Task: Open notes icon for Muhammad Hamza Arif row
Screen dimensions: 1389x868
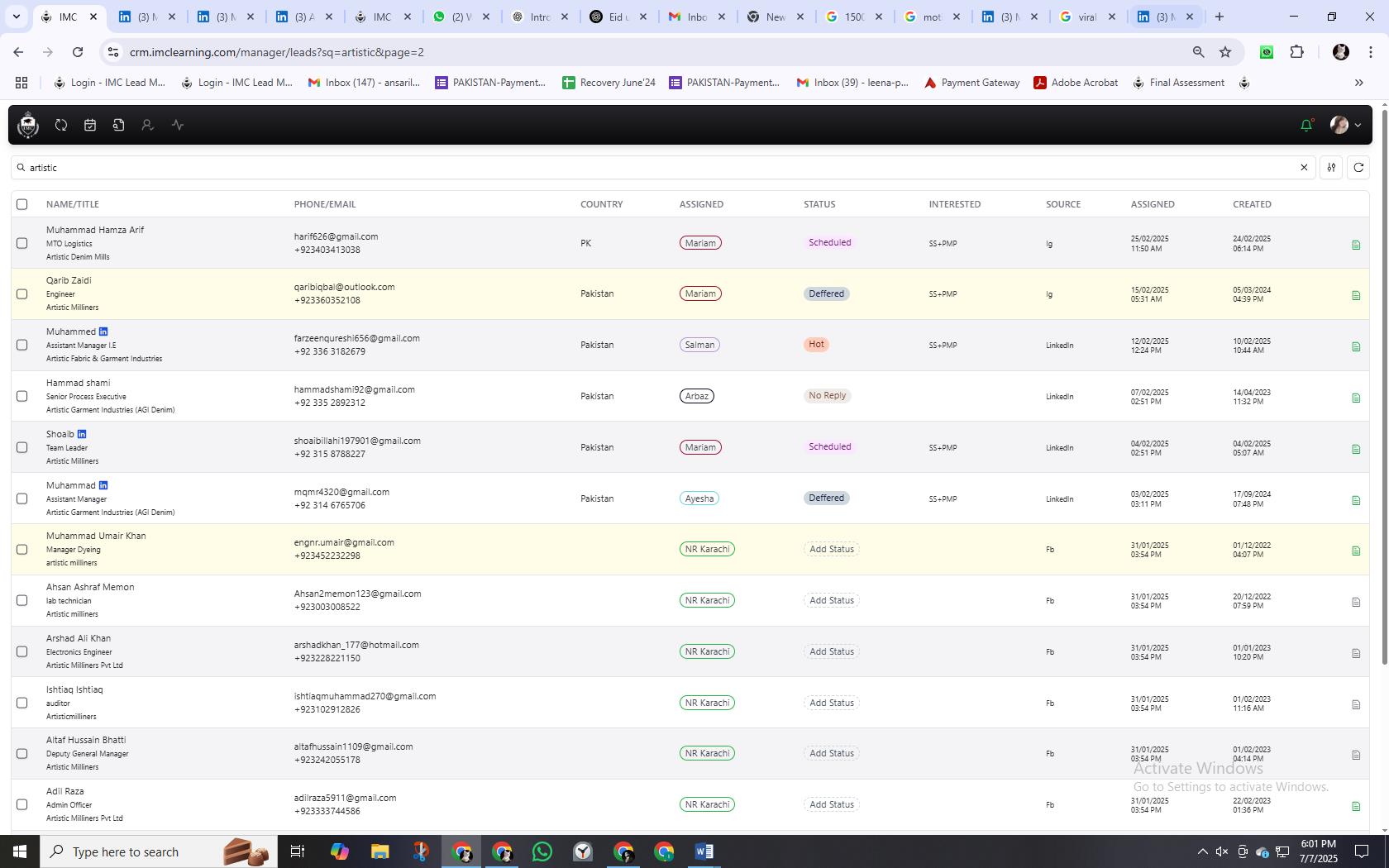Action: pos(1356,245)
